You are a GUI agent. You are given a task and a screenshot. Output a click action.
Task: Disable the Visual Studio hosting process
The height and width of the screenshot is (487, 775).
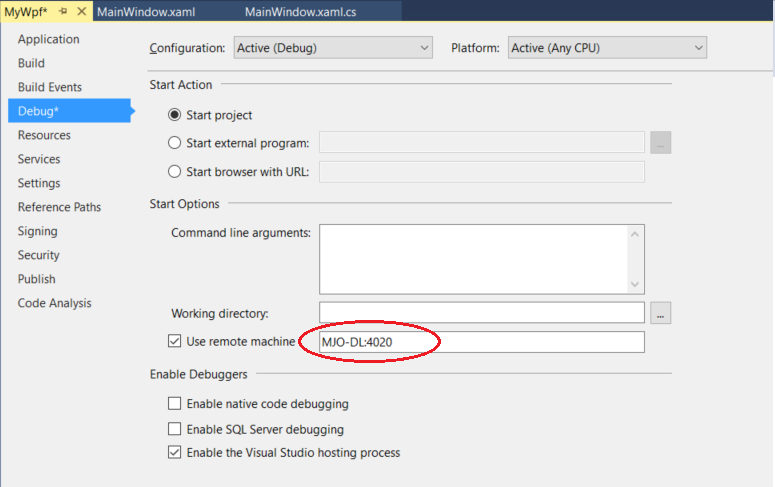click(x=175, y=453)
